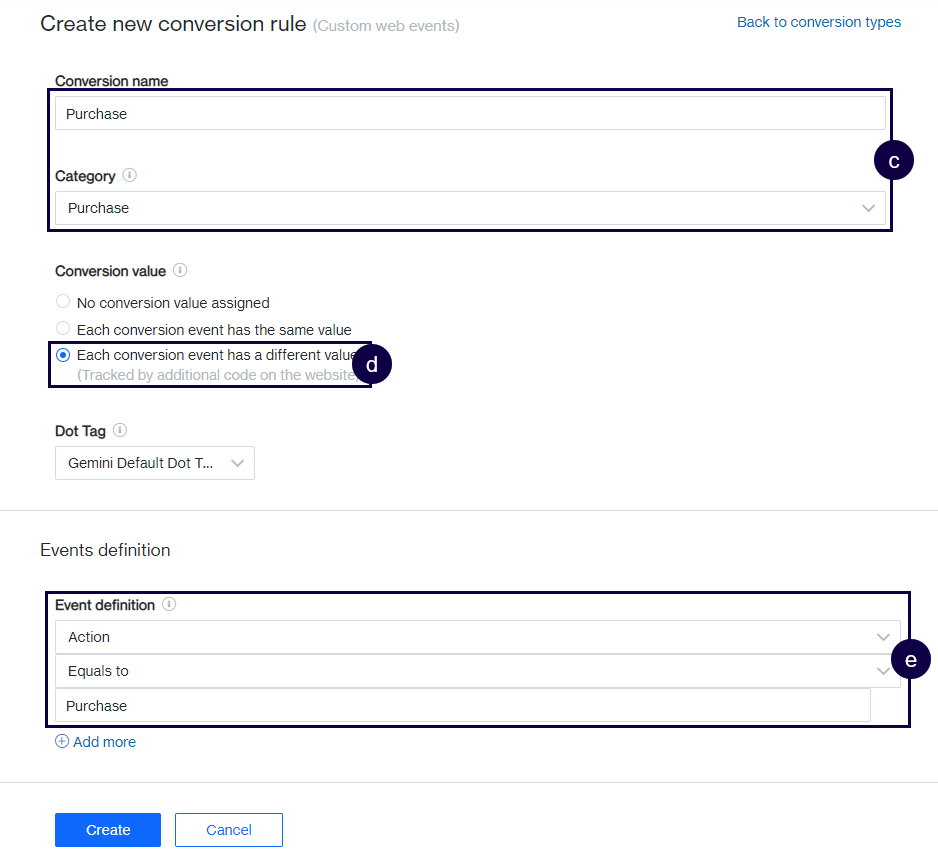This screenshot has height=853, width=938.
Task: Click the Equals to dropdown chevron
Action: [x=883, y=671]
